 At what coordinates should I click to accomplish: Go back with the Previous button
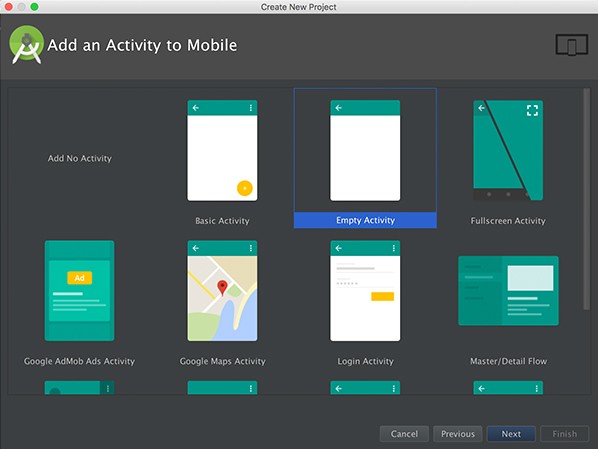(458, 434)
